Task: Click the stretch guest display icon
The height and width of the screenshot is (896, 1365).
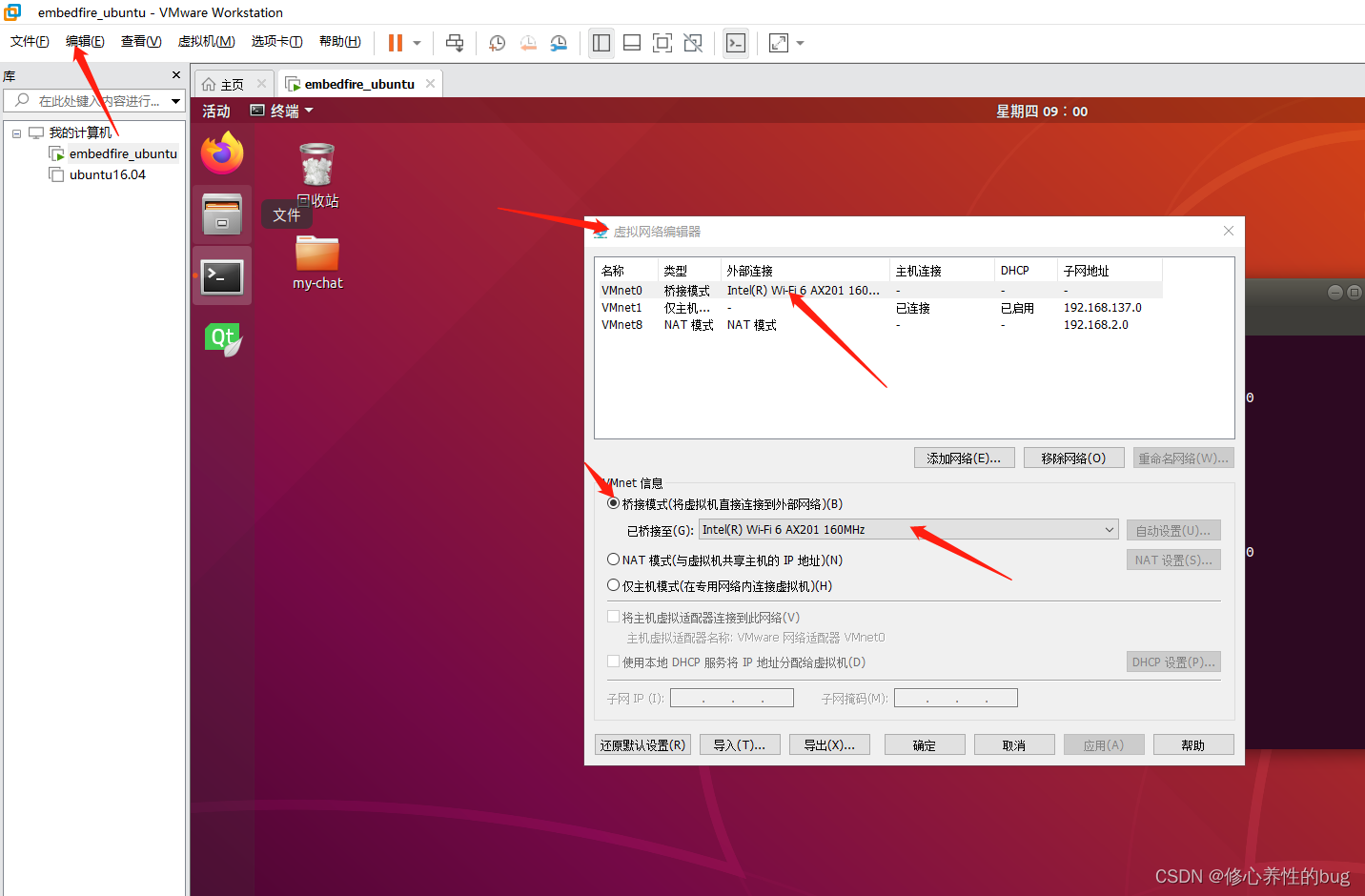Action: tap(779, 43)
